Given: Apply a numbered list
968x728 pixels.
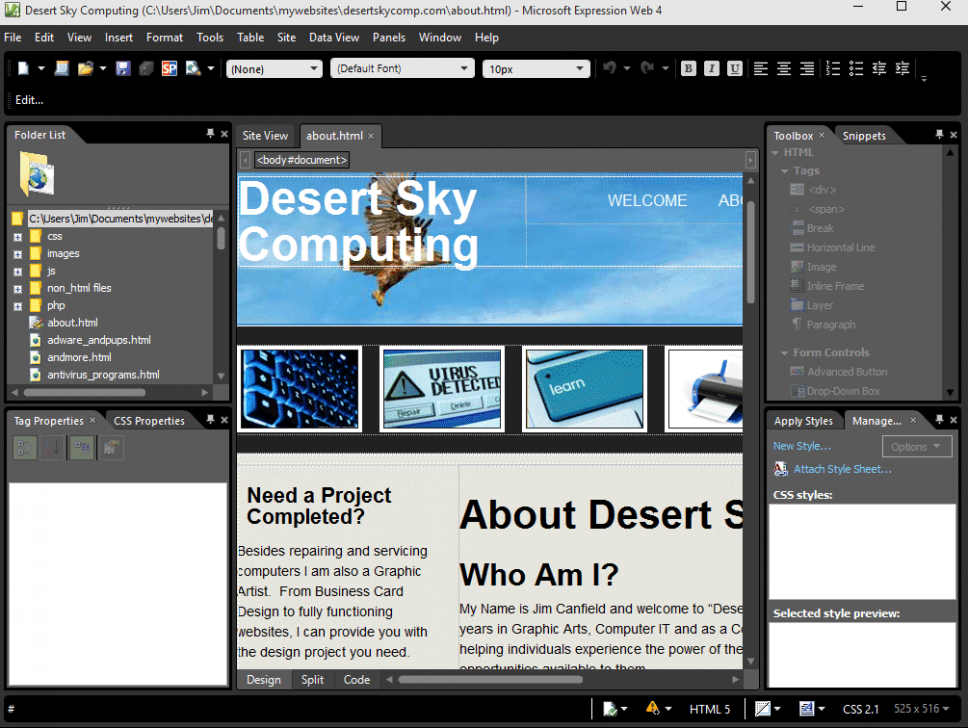Looking at the screenshot, I should point(833,69).
